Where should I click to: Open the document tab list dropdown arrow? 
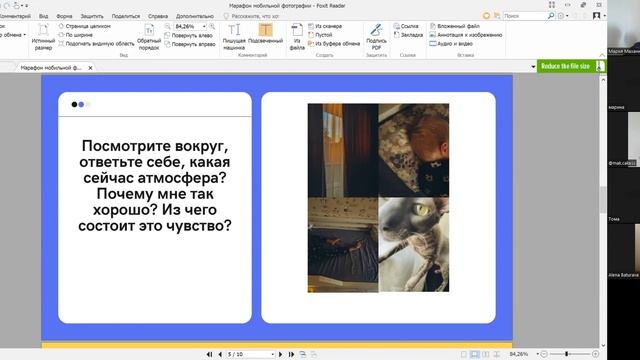tap(533, 67)
